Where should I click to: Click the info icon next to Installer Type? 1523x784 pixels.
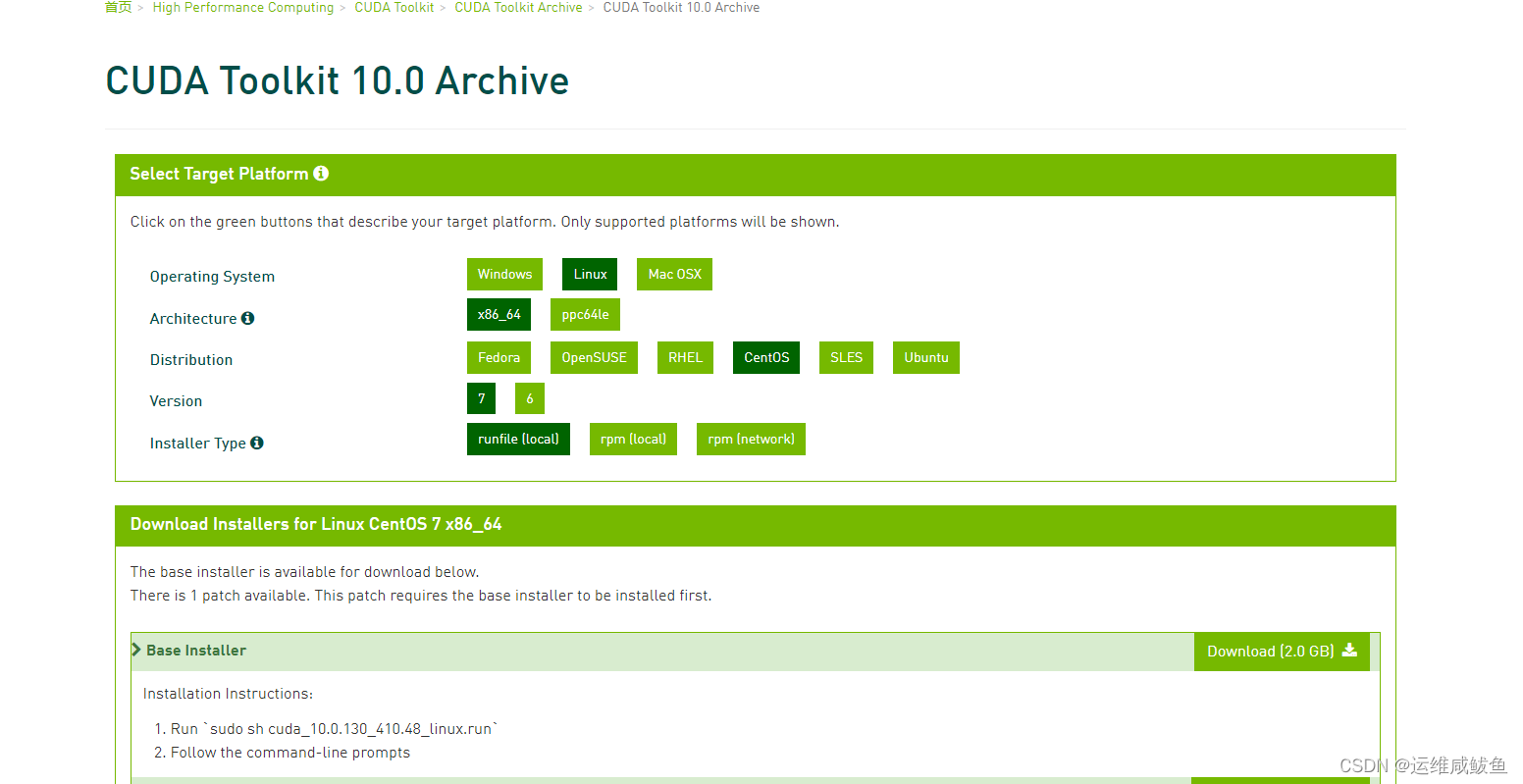click(257, 443)
